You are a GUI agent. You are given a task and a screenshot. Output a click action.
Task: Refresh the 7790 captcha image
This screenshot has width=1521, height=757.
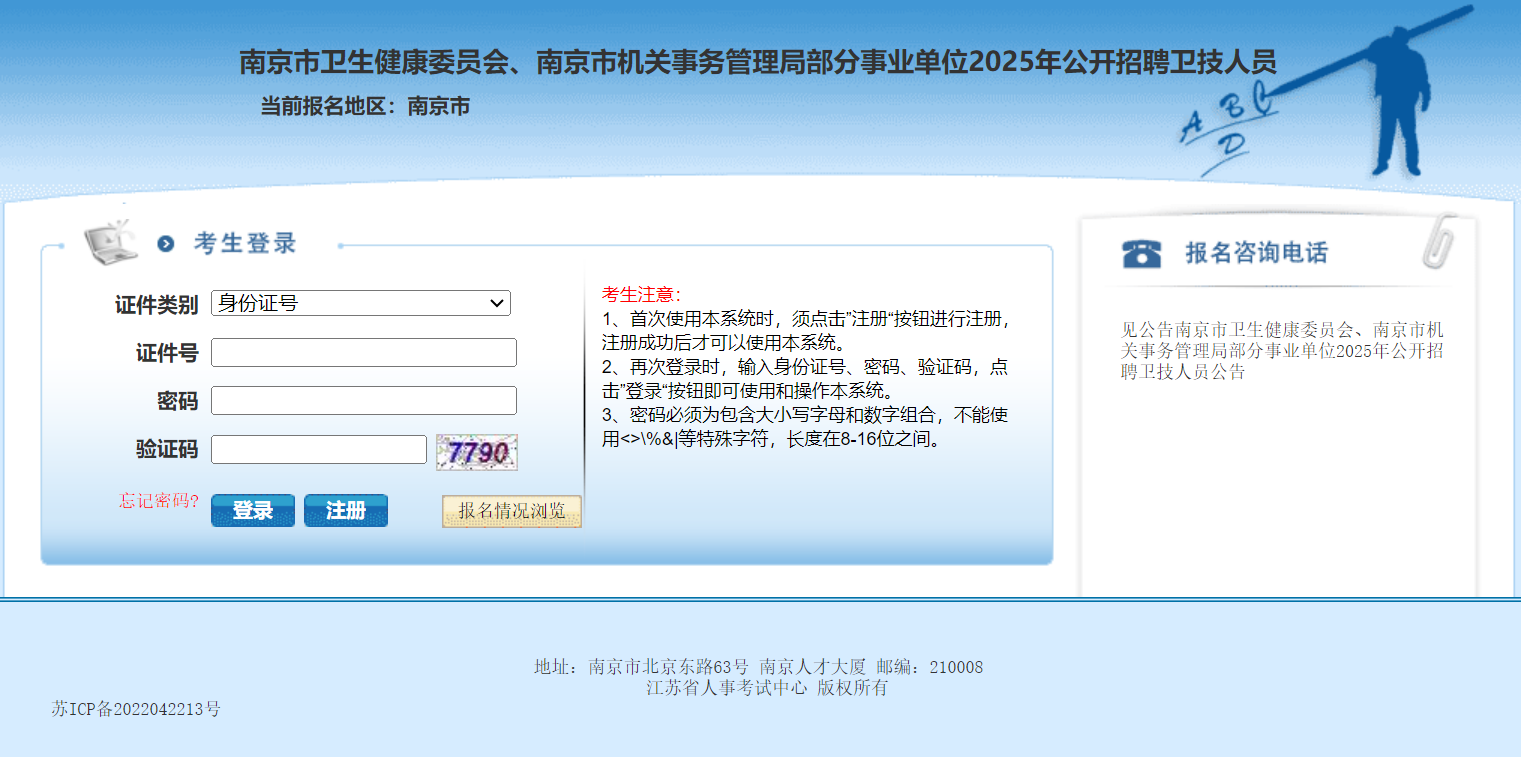pos(477,452)
